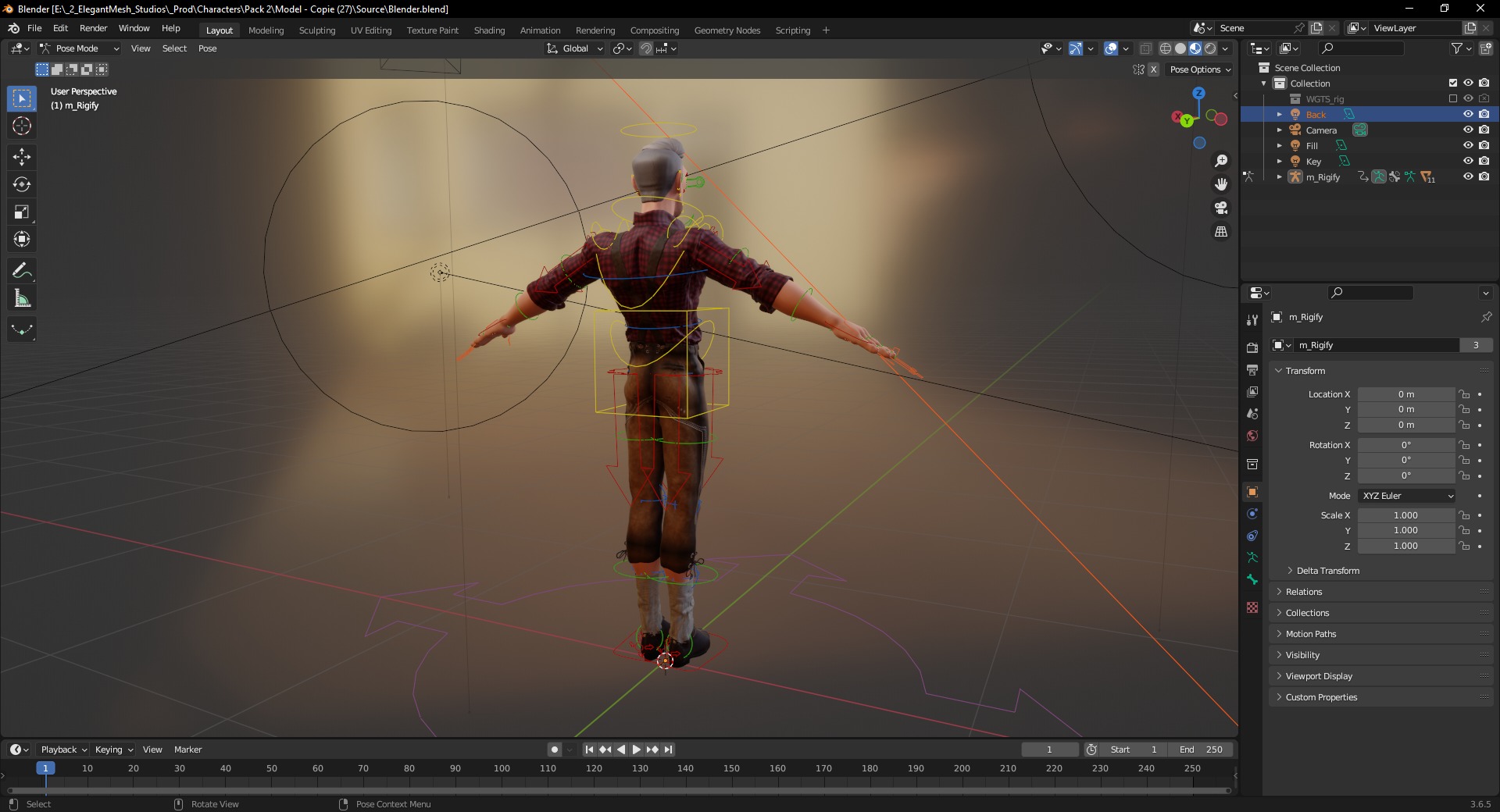Open the Physics properties tab

[x=1252, y=514]
